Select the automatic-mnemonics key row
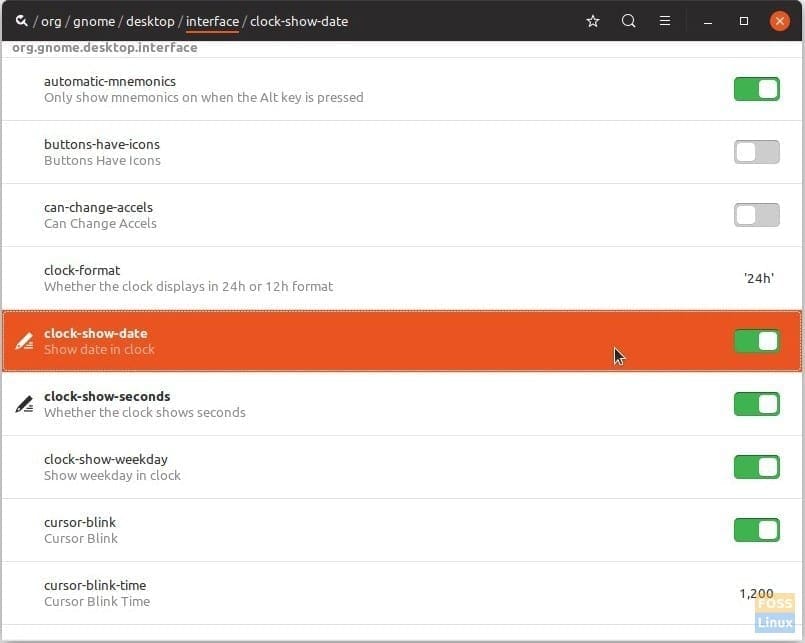The height and width of the screenshot is (643, 805). [402, 89]
